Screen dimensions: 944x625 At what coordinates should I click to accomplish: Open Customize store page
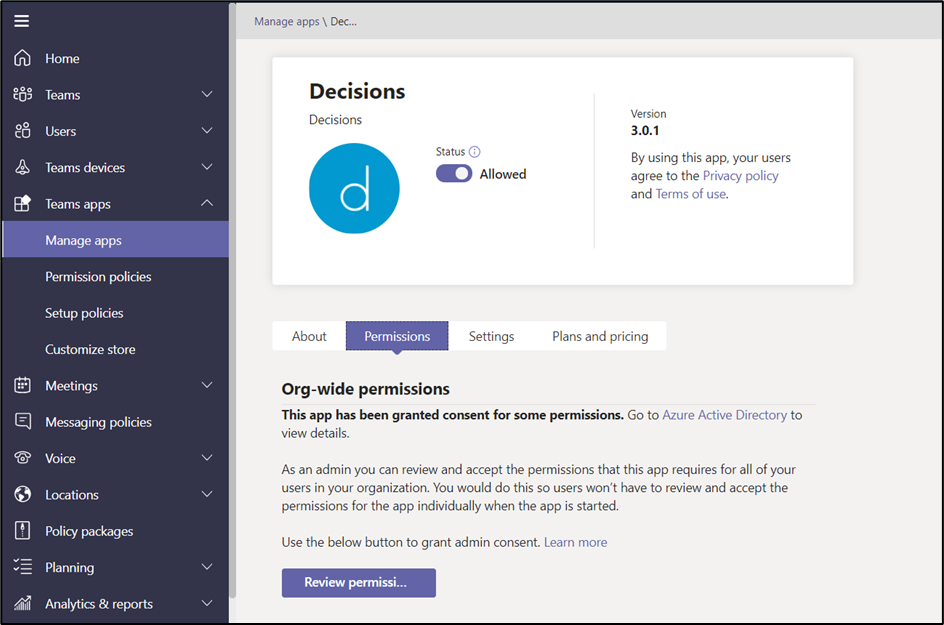[x=116, y=349]
